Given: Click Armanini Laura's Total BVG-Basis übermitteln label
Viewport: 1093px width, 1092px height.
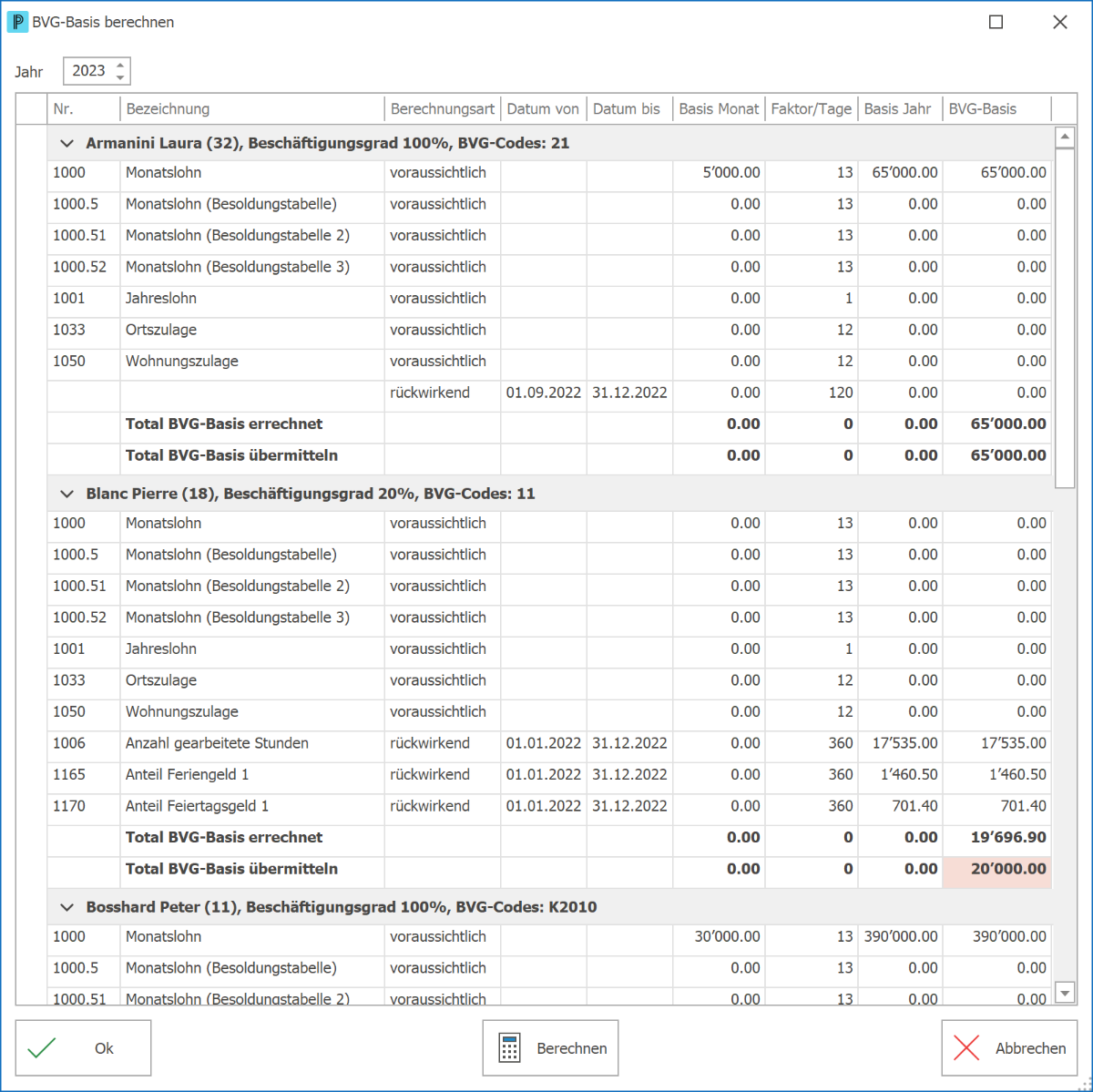Looking at the screenshot, I should tap(231, 455).
